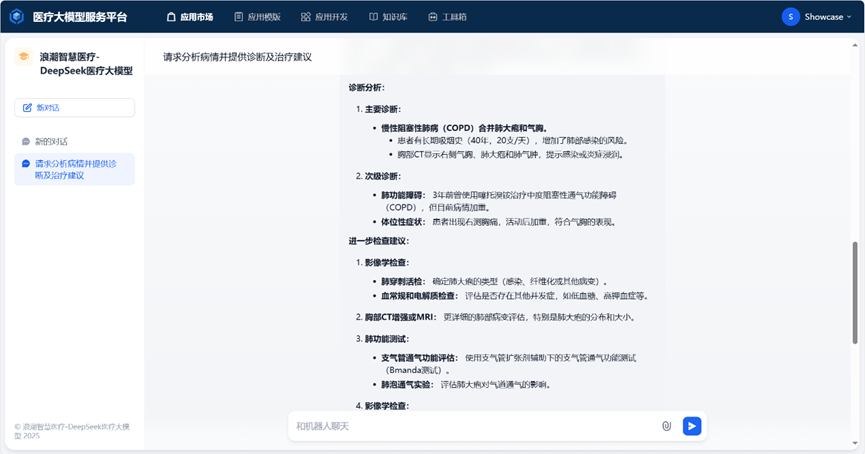The width and height of the screenshot is (865, 454).
Task: Click the vertical scrollbar thumb
Action: pyautogui.click(x=855, y=292)
